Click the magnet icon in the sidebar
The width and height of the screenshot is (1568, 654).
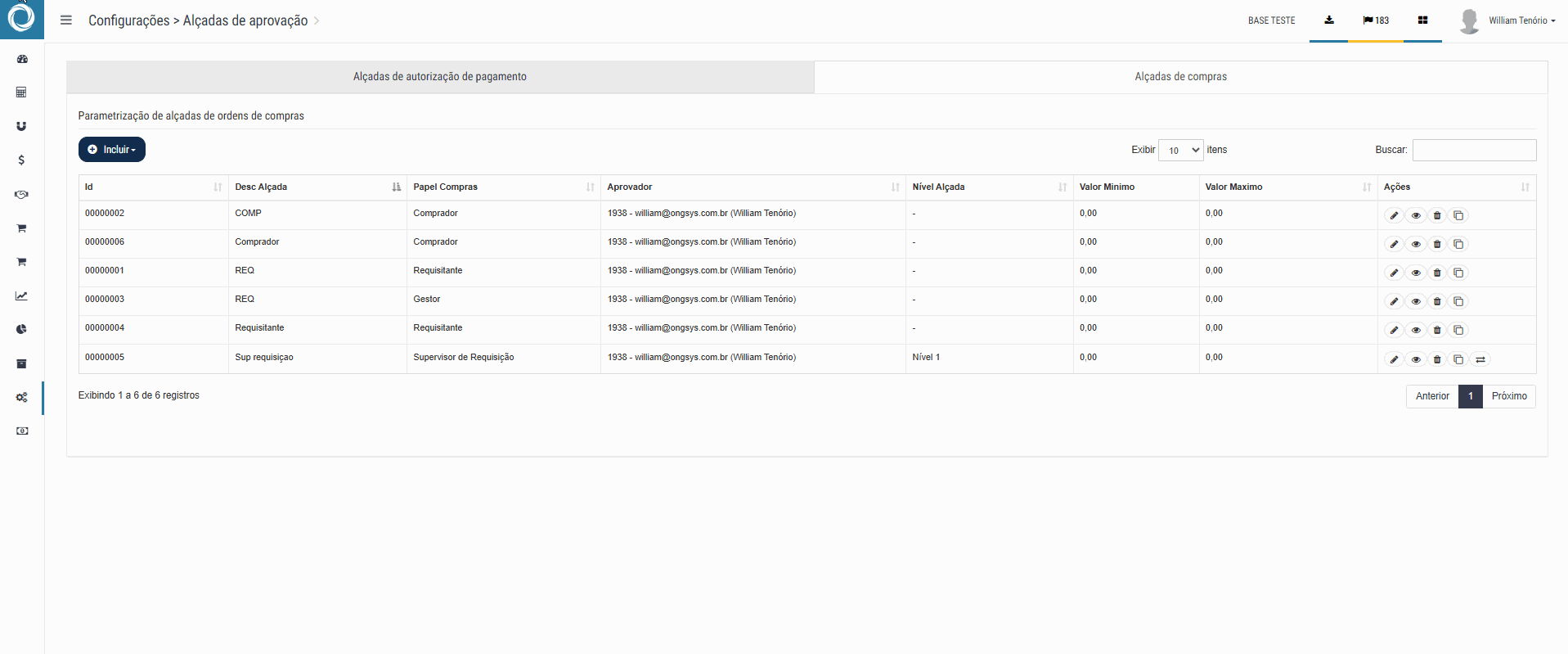[22, 126]
